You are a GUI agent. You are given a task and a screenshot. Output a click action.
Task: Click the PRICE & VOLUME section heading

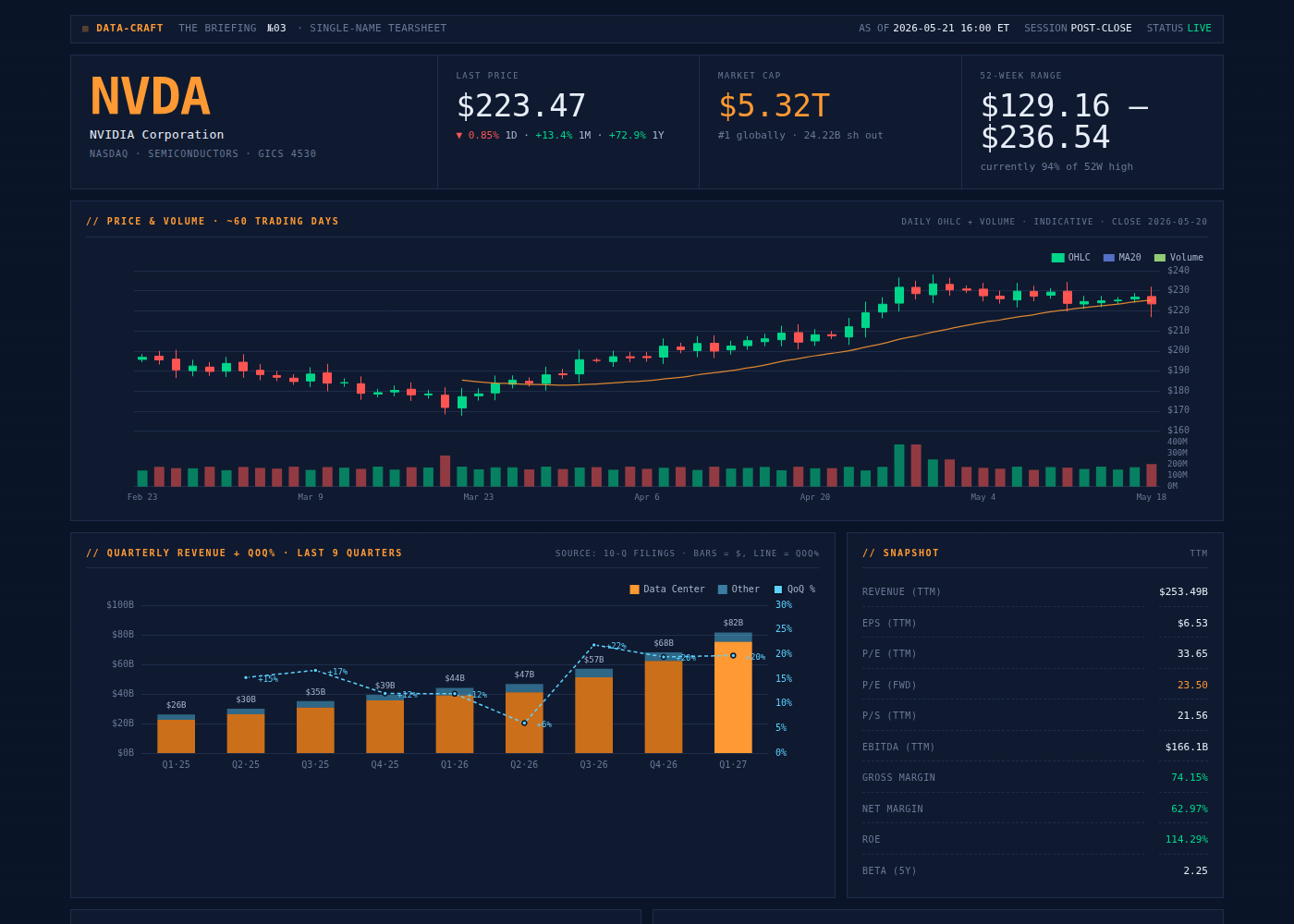click(213, 222)
